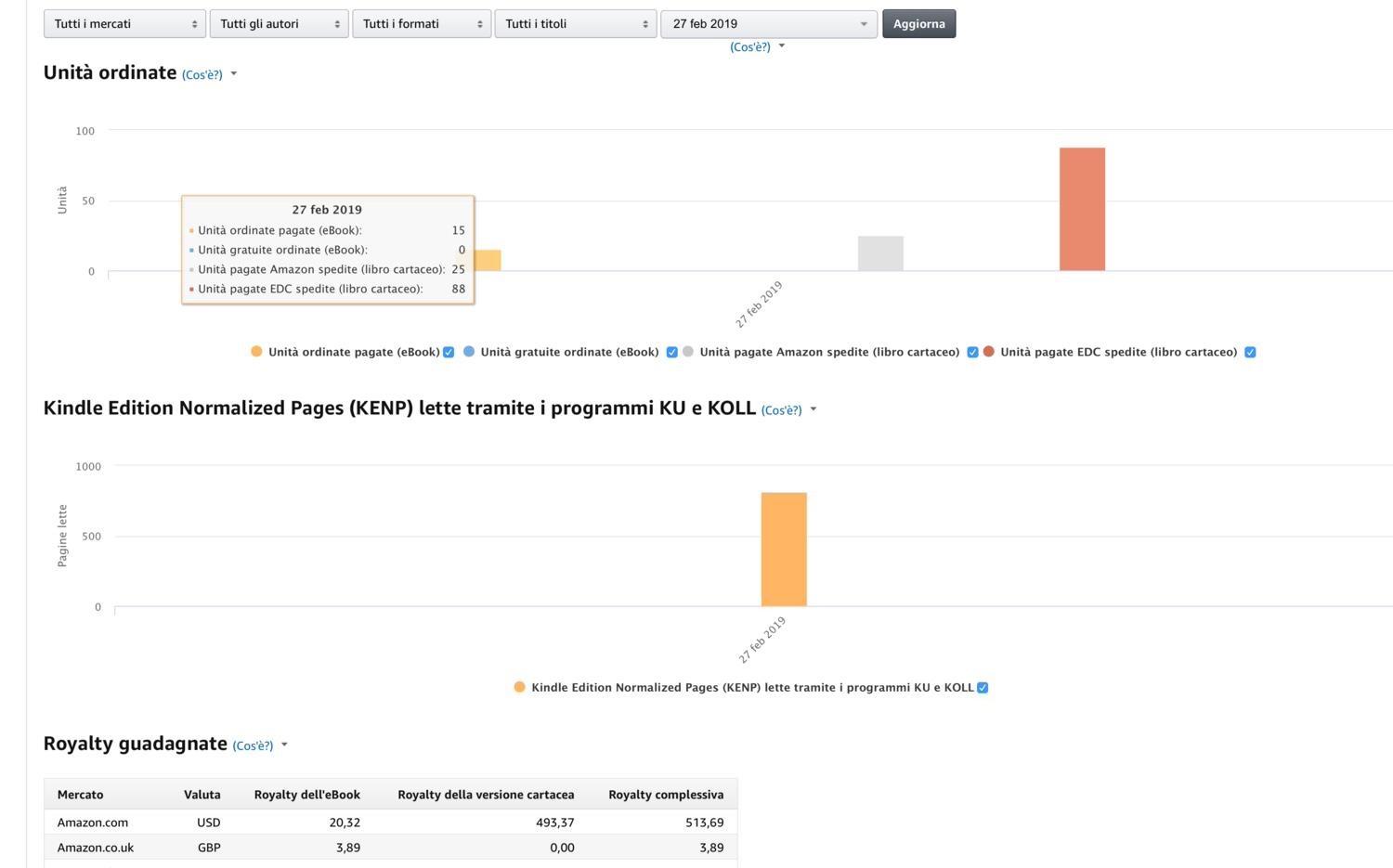The height and width of the screenshot is (868, 1393).
Task: Open the 27 feb 2019 date selector
Action: coord(769,24)
